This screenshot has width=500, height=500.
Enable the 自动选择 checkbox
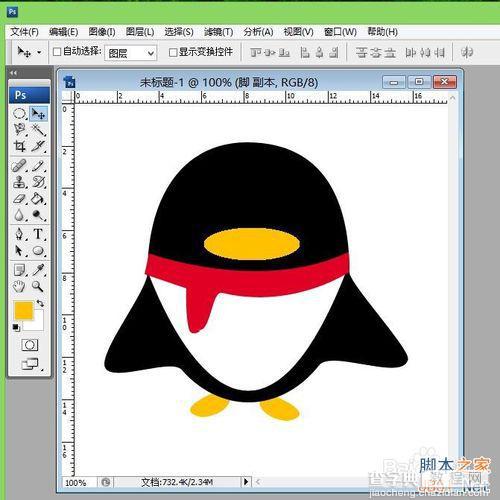pyautogui.click(x=57, y=52)
